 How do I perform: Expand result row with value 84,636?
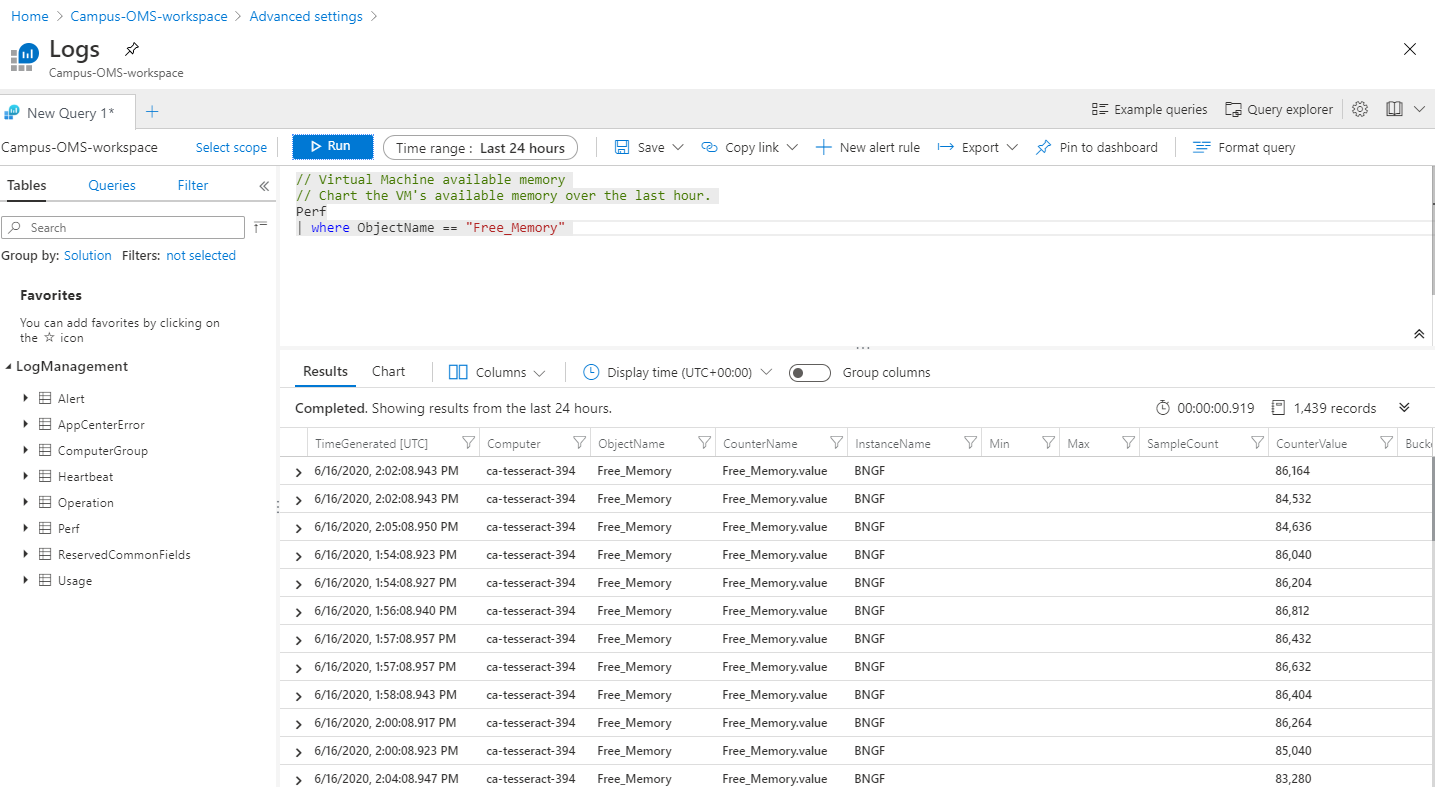click(x=298, y=527)
